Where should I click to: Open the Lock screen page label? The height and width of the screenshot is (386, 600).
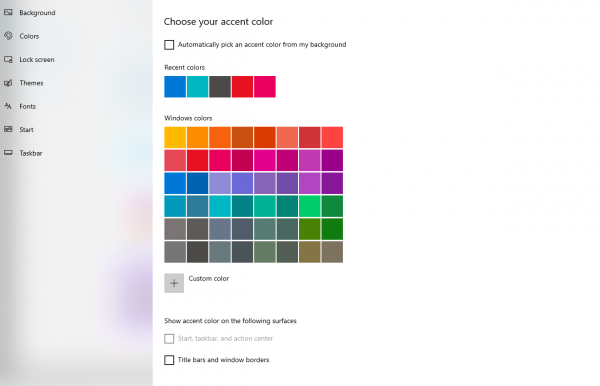37,60
